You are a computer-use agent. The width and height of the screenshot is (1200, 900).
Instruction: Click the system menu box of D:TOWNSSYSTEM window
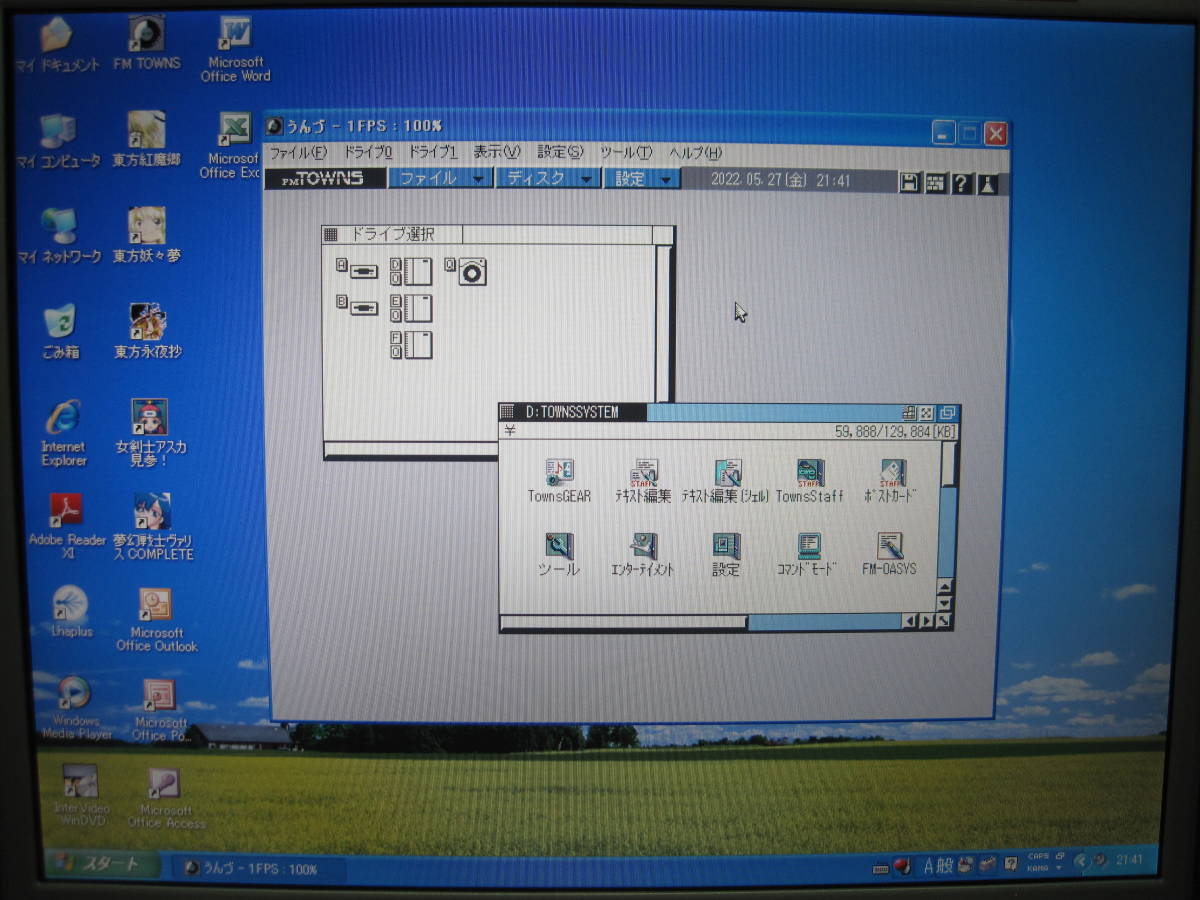point(507,412)
